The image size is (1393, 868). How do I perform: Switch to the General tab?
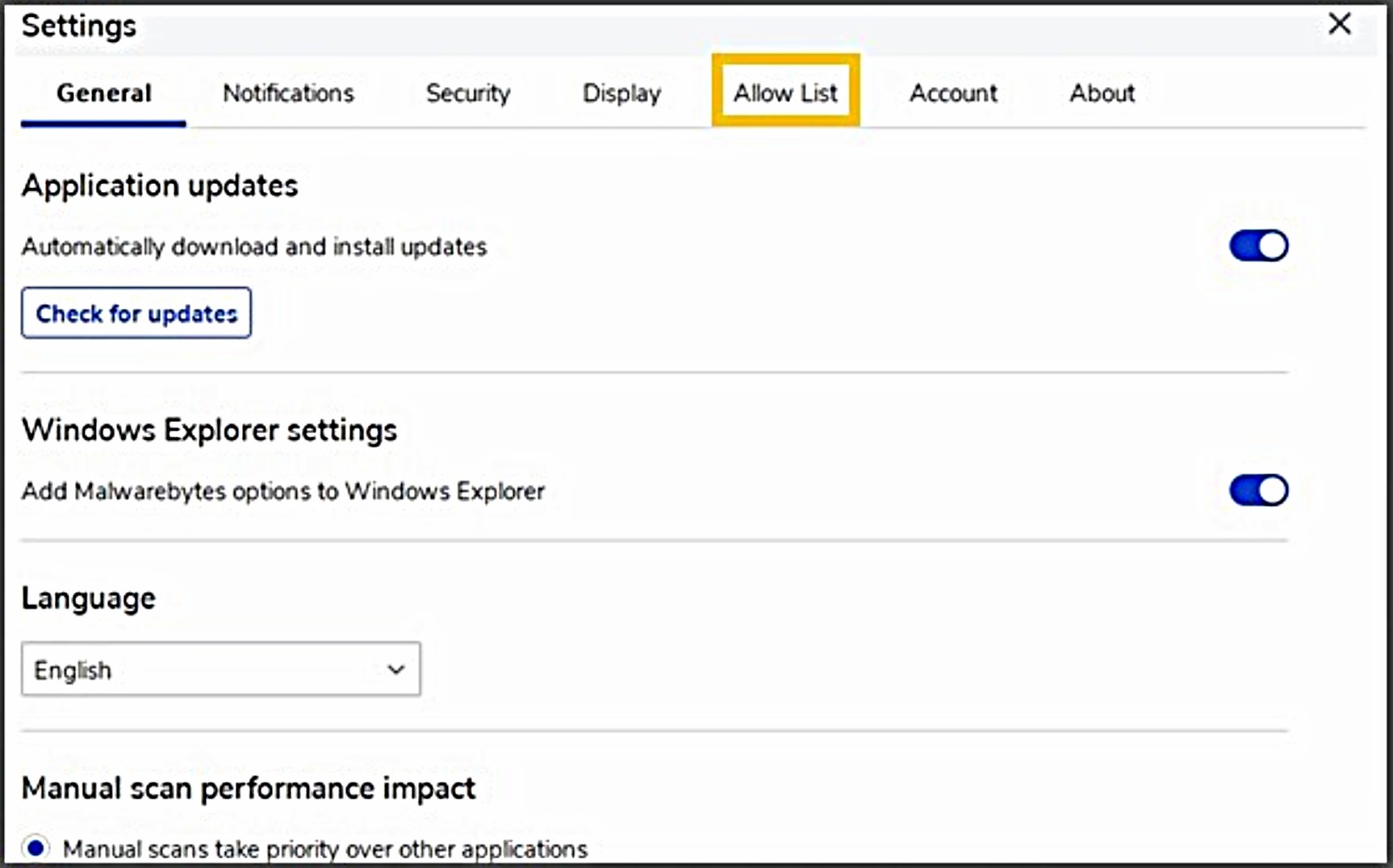[103, 94]
